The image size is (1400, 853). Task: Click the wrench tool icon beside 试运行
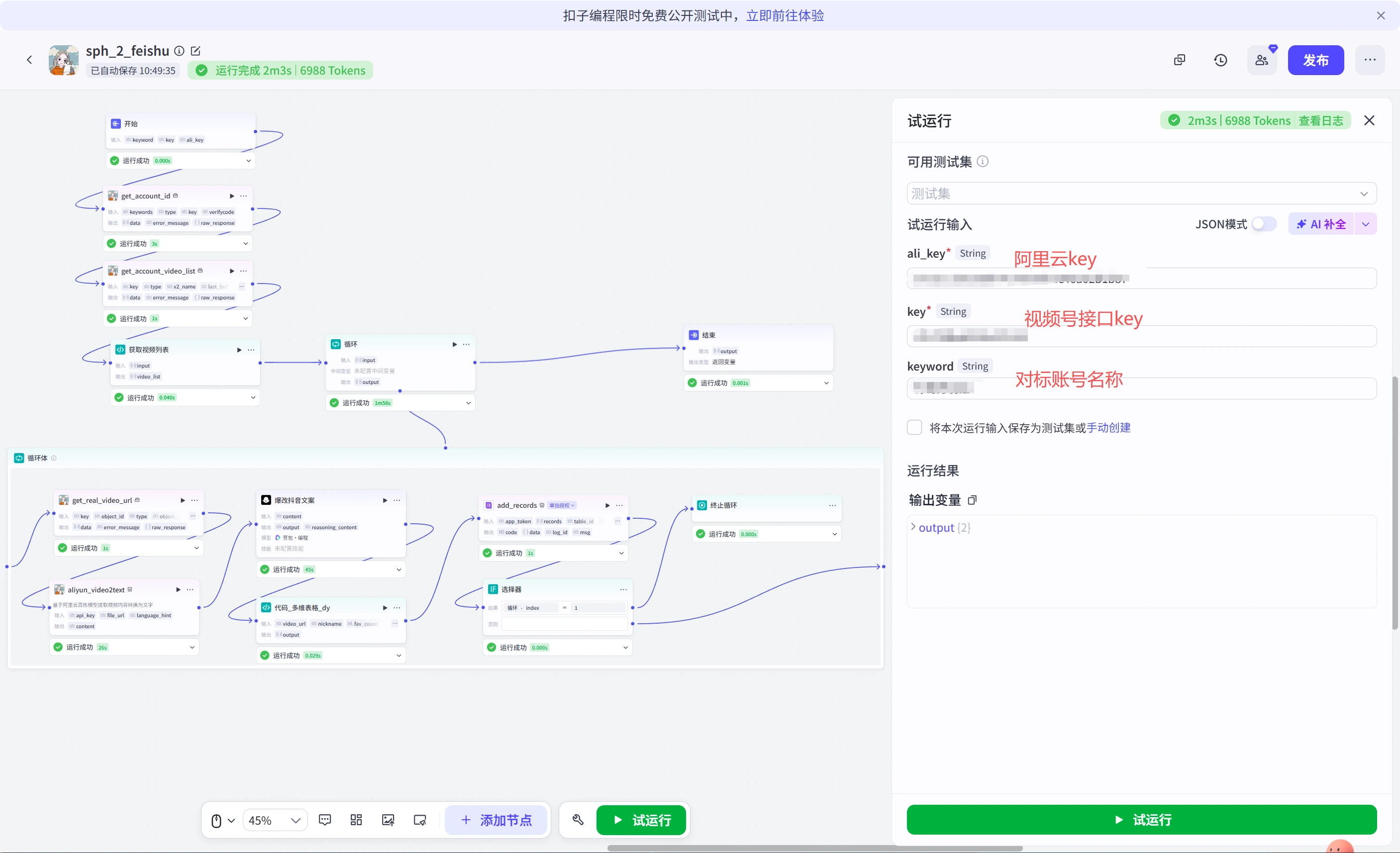(578, 820)
